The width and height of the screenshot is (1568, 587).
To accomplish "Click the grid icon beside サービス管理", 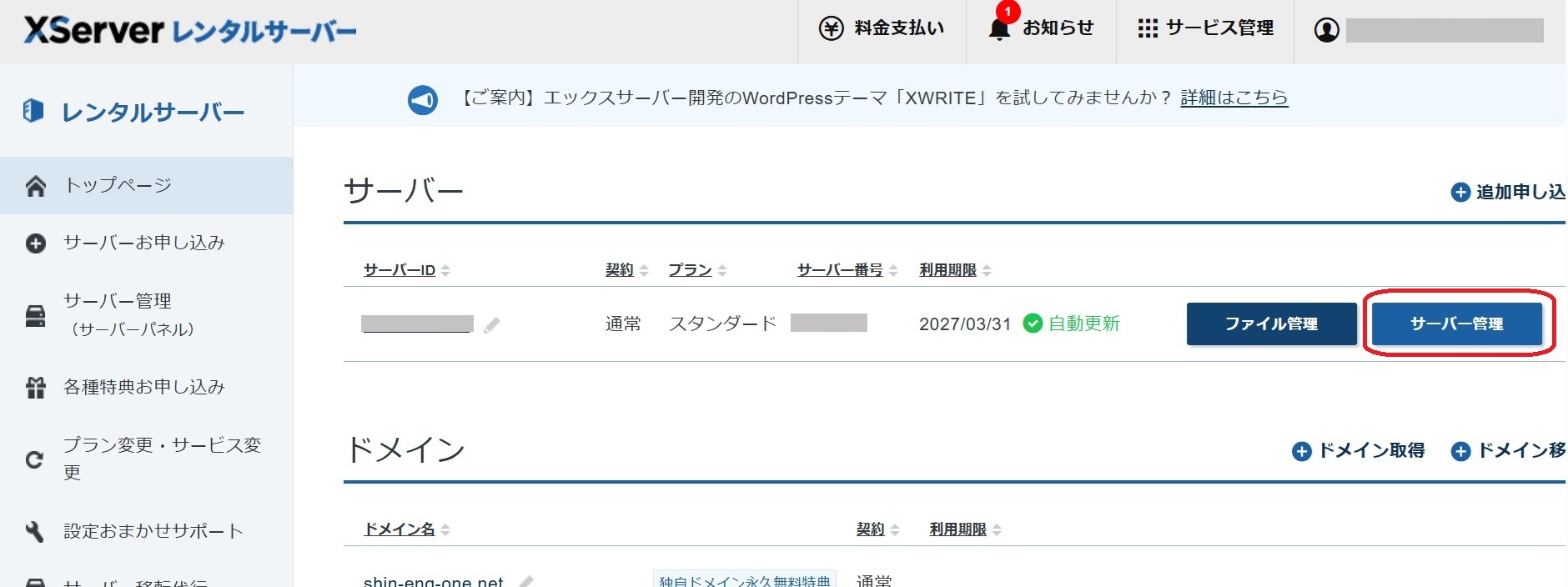I will [x=1148, y=28].
